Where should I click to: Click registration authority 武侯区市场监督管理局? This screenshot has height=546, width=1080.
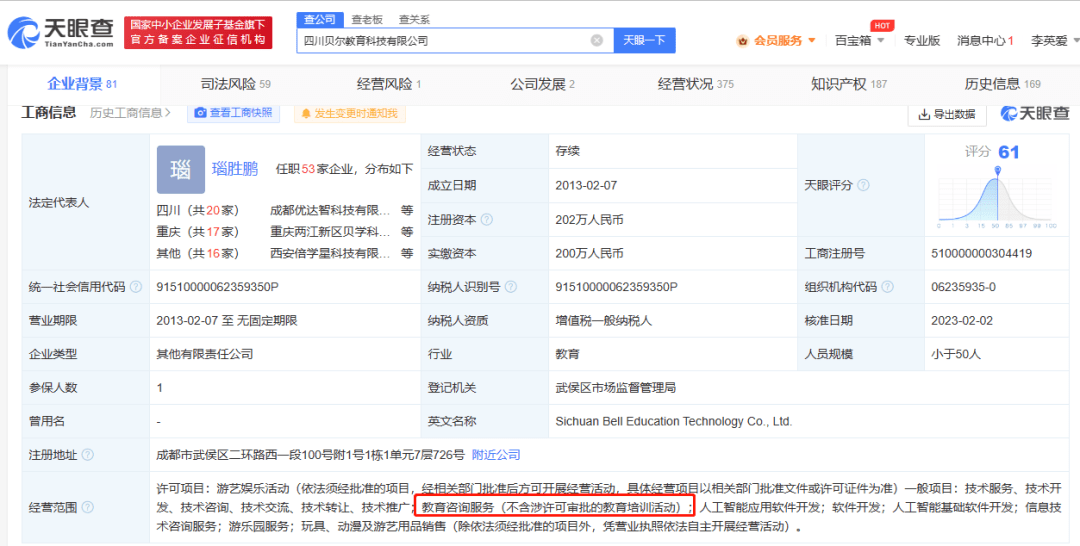[616, 388]
